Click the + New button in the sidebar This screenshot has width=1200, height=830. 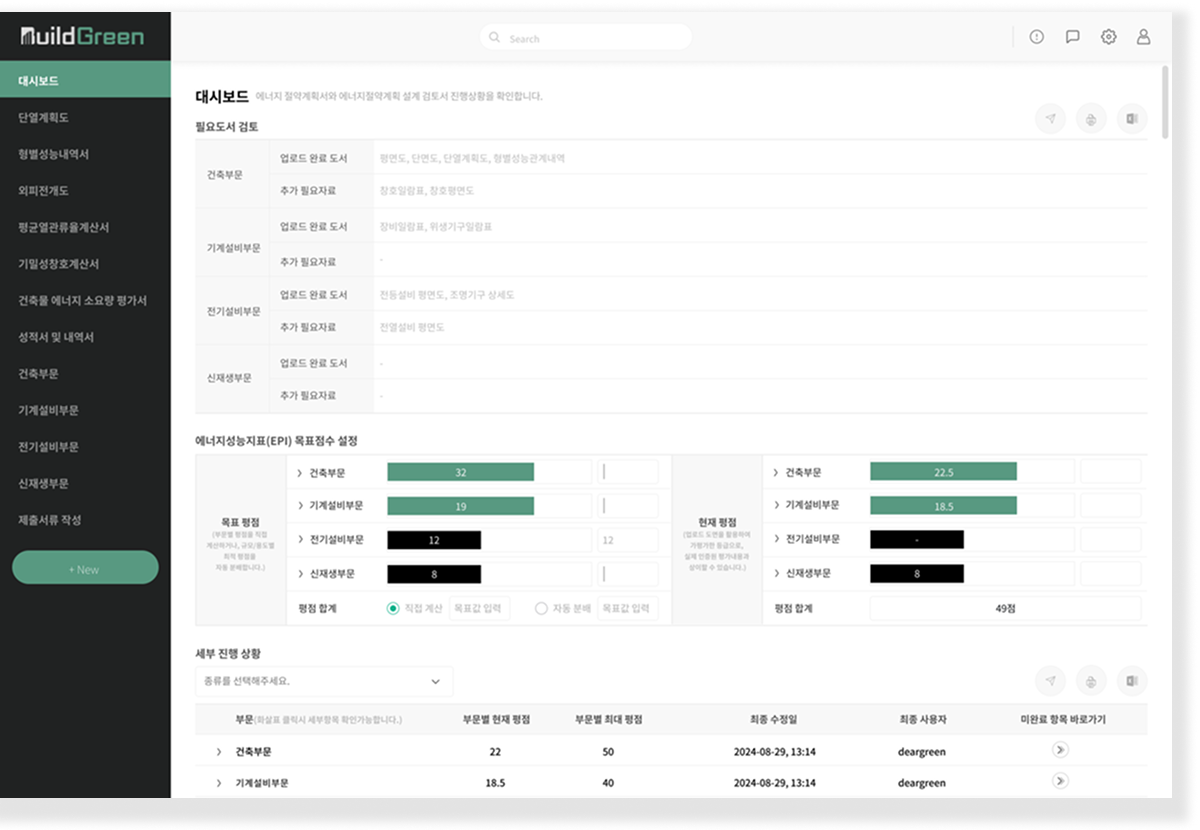[85, 566]
